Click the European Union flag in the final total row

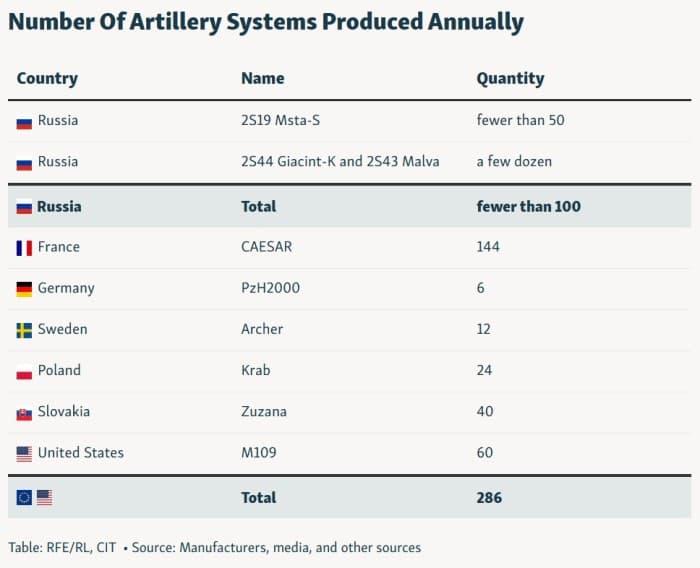[x=24, y=498]
